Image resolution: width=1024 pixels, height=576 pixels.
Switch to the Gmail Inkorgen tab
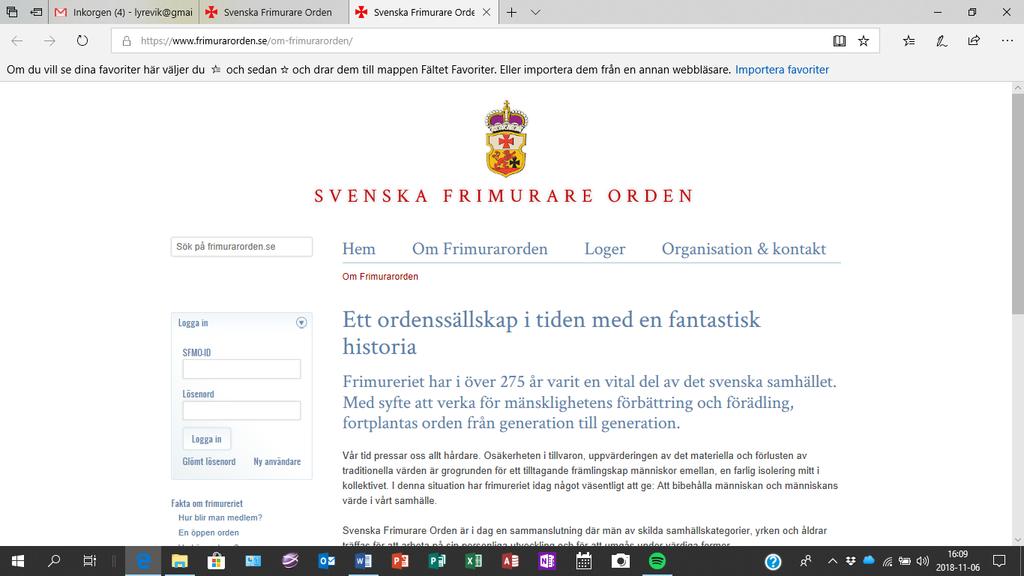click(123, 12)
